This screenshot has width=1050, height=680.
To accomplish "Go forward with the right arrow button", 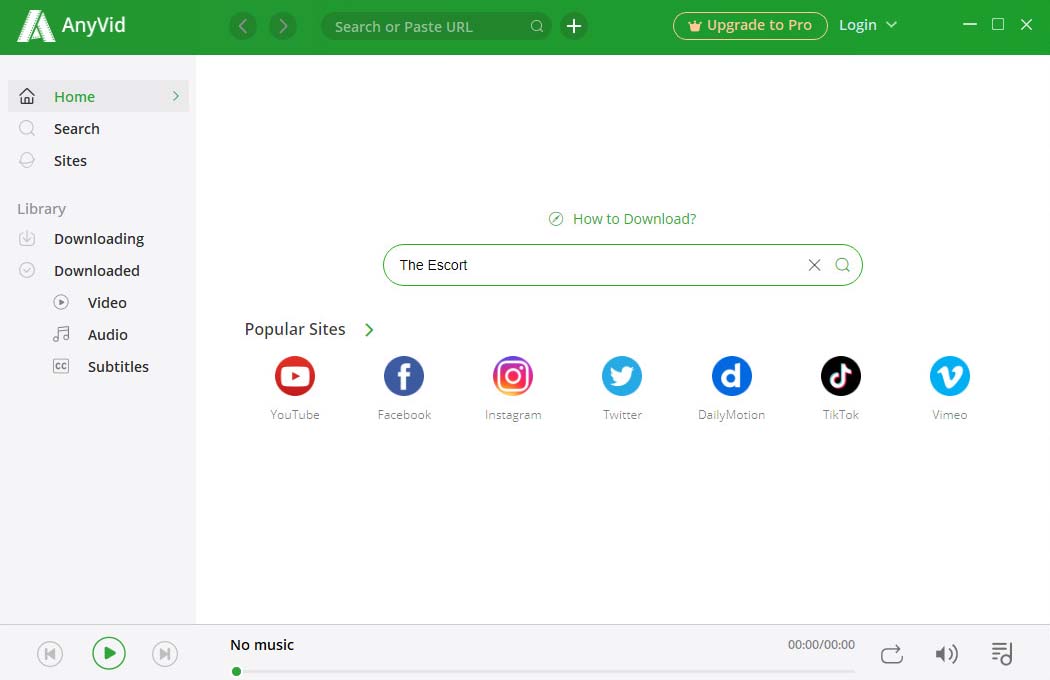I will pyautogui.click(x=283, y=26).
